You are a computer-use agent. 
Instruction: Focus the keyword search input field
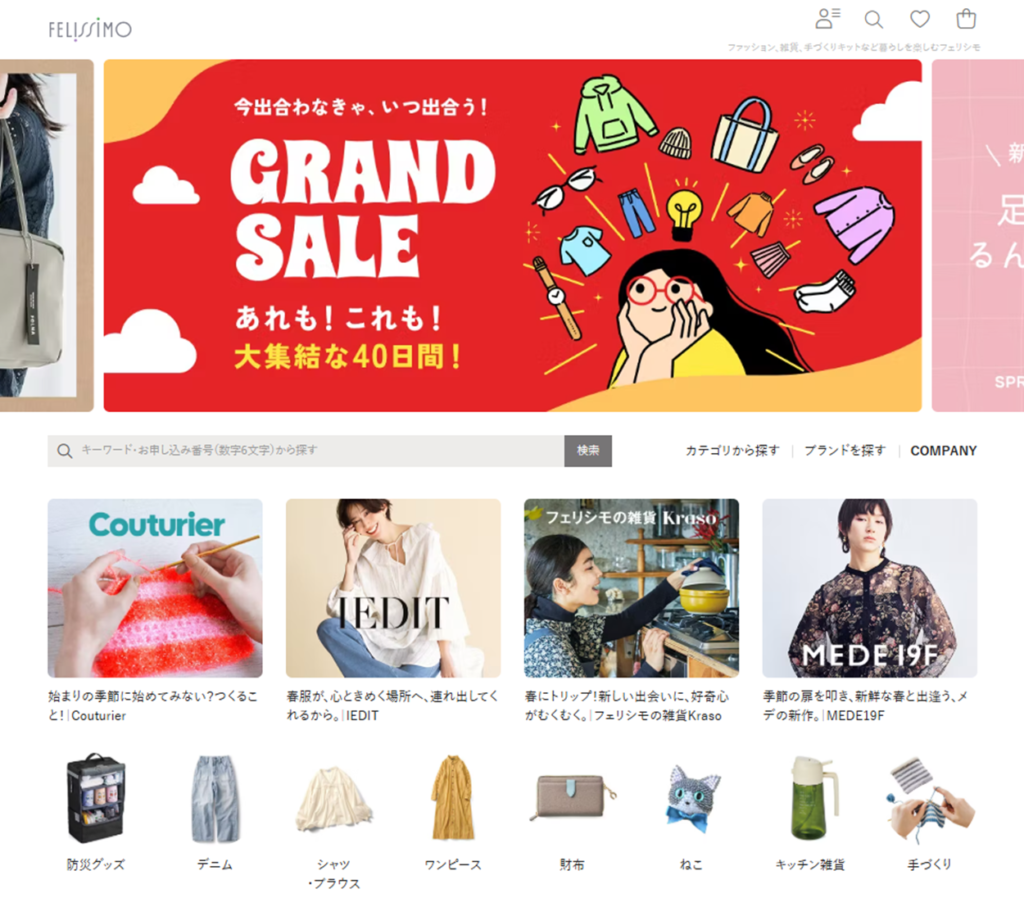(306, 450)
